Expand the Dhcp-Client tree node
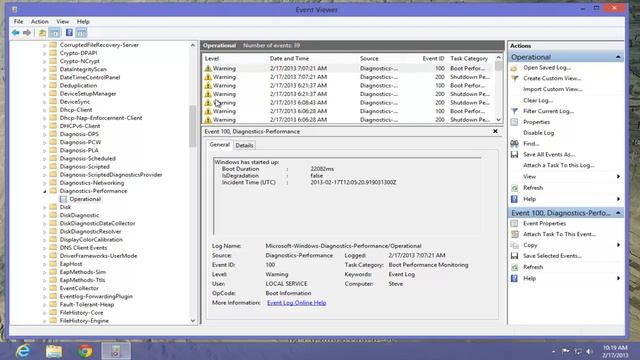Image resolution: width=640 pixels, height=360 pixels. coord(44,110)
